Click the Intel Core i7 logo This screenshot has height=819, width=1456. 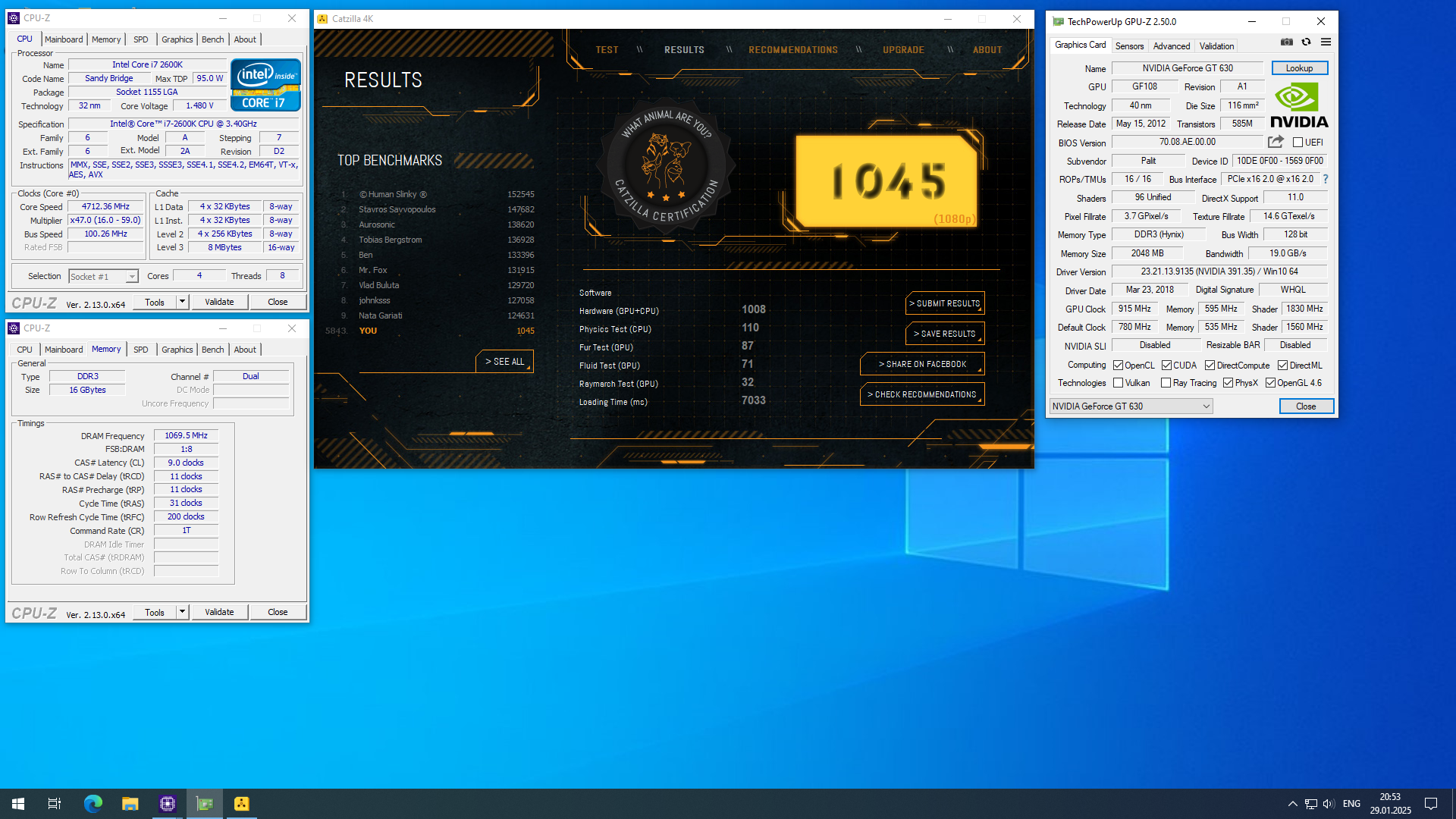coord(265,86)
